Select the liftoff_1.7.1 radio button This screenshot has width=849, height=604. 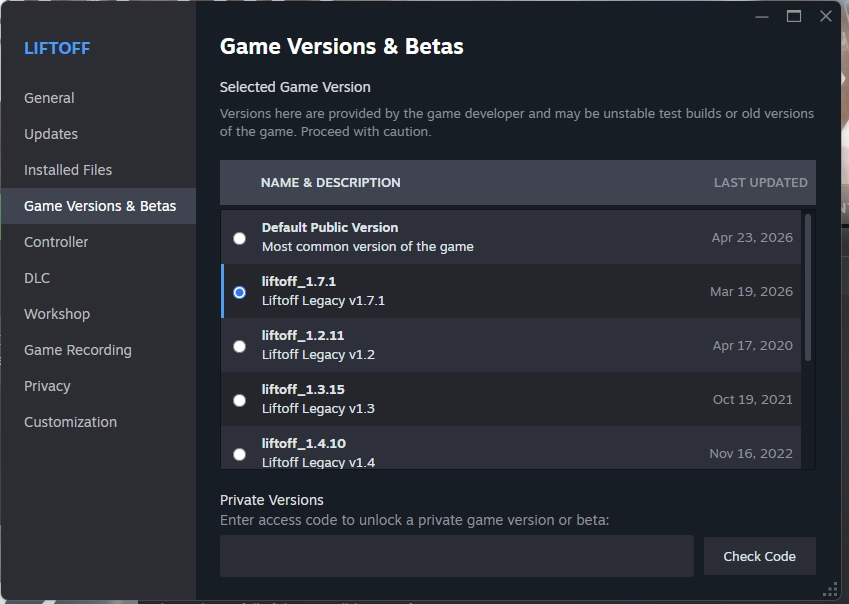point(239,292)
